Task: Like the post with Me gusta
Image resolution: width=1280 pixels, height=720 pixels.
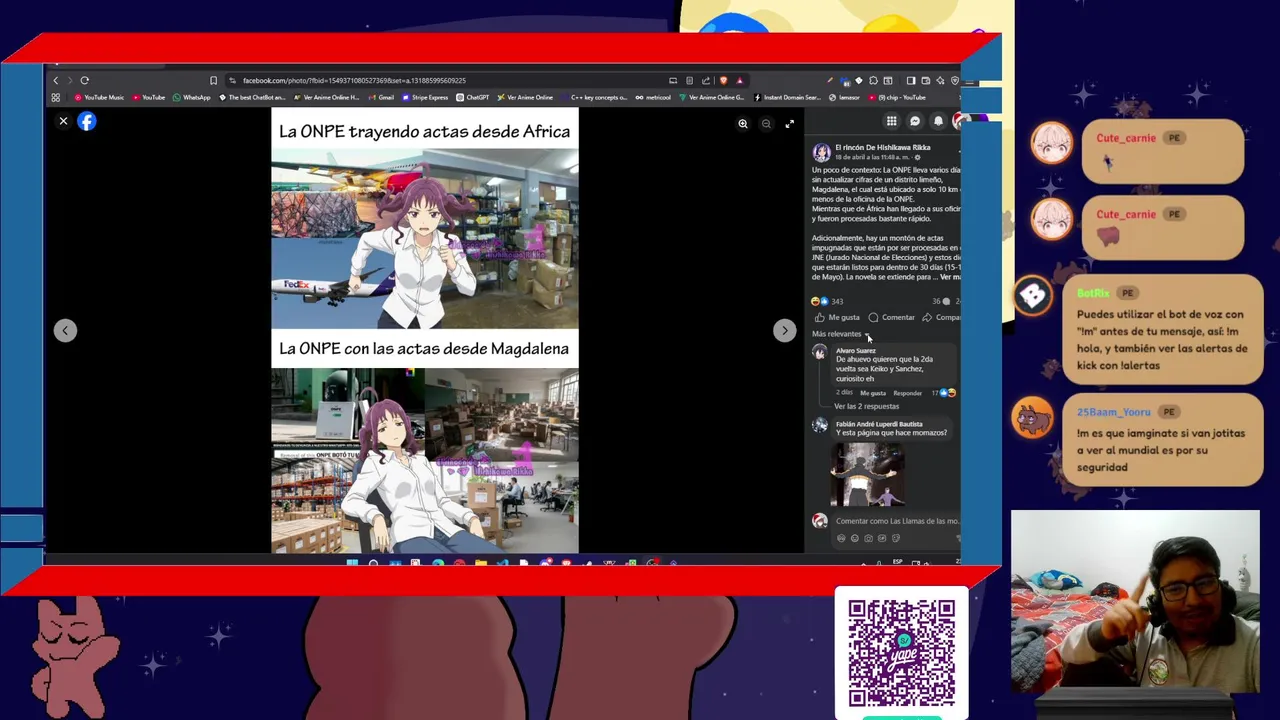Action: pyautogui.click(x=837, y=317)
